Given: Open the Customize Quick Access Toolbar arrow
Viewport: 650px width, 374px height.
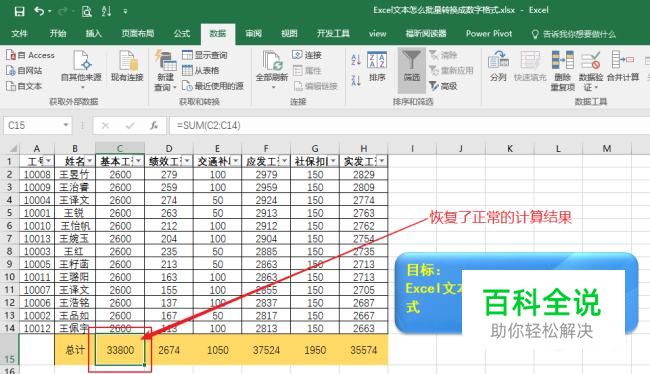Looking at the screenshot, I should pyautogui.click(x=125, y=12).
